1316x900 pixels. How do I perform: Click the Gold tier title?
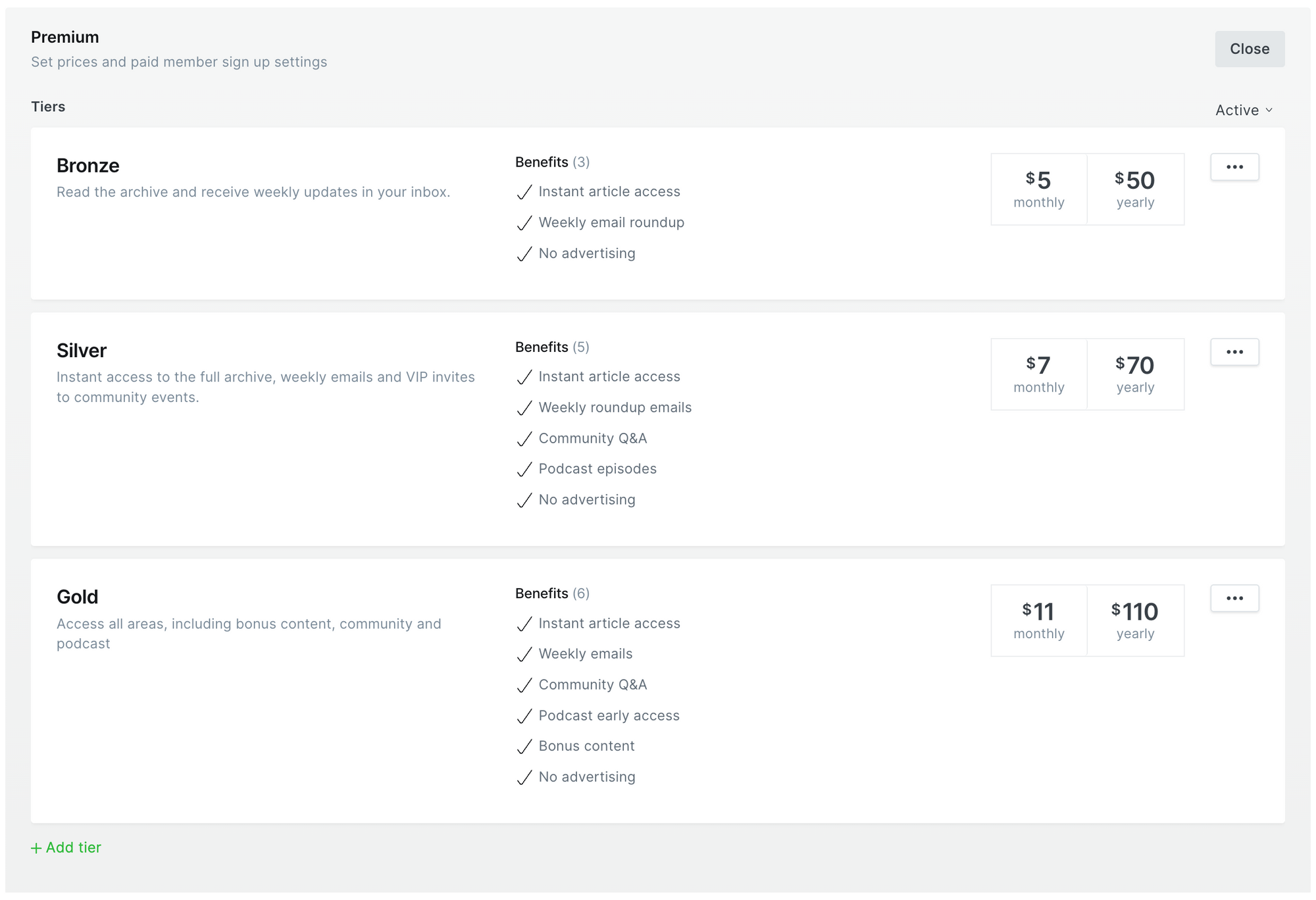(x=78, y=597)
